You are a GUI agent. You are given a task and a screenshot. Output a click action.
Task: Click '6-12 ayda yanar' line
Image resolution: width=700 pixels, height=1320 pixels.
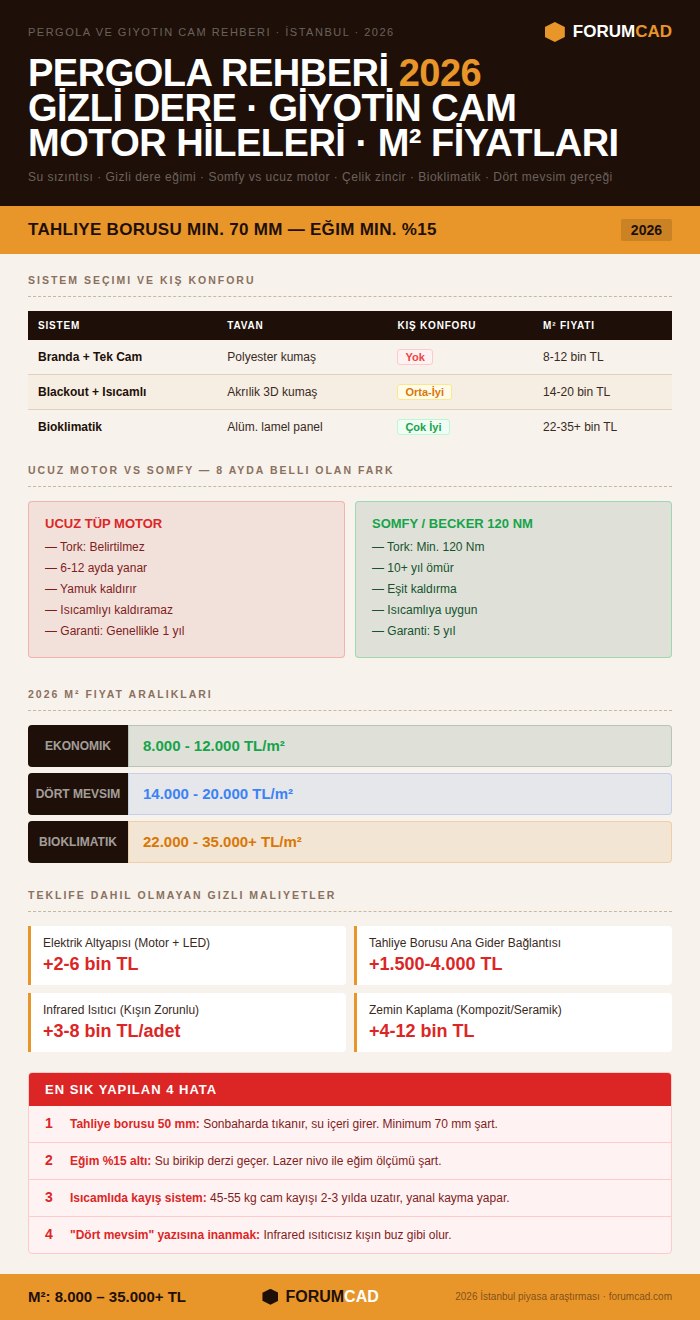96,568
